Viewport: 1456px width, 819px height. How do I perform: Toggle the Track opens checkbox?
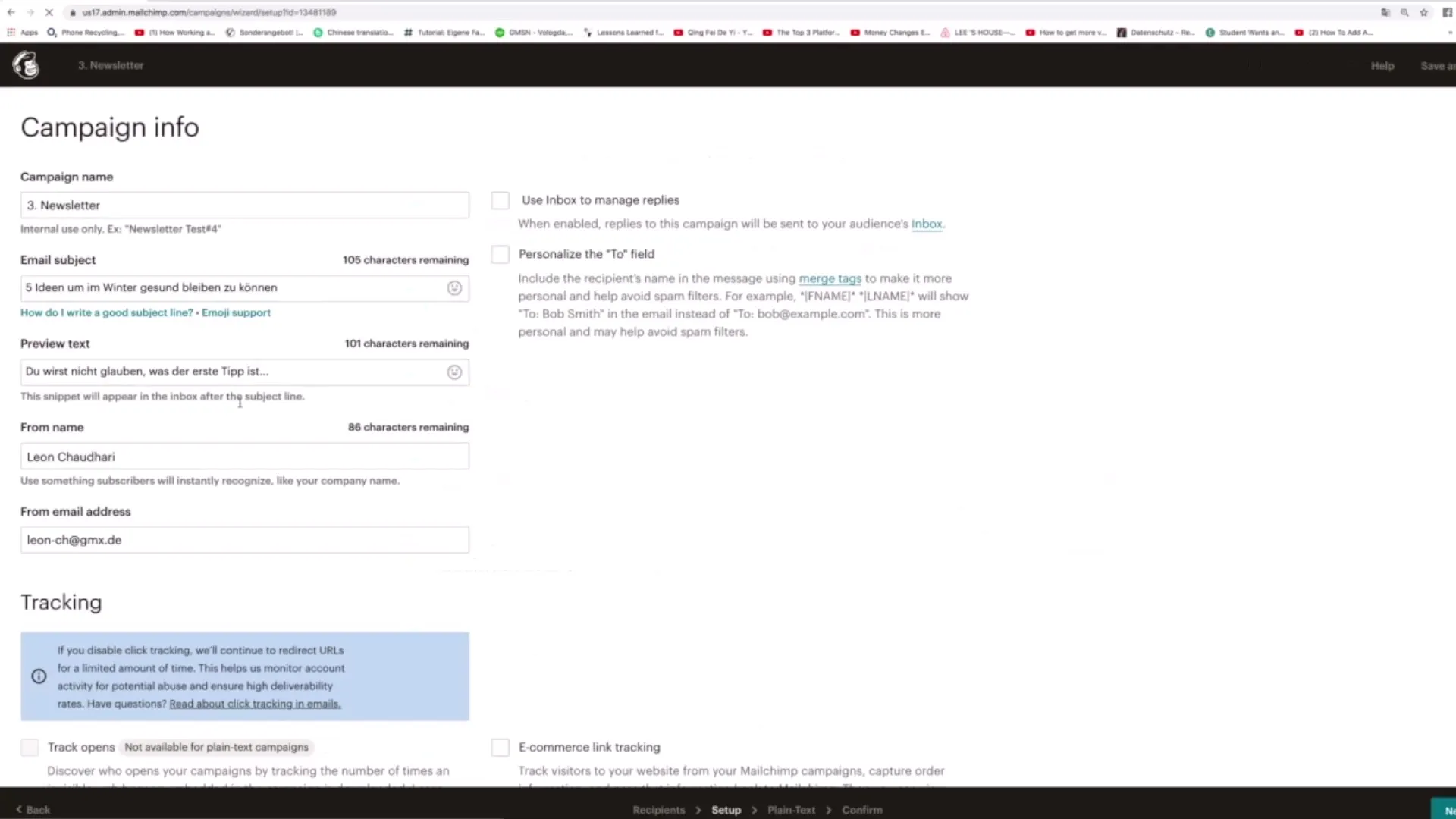pyautogui.click(x=30, y=748)
